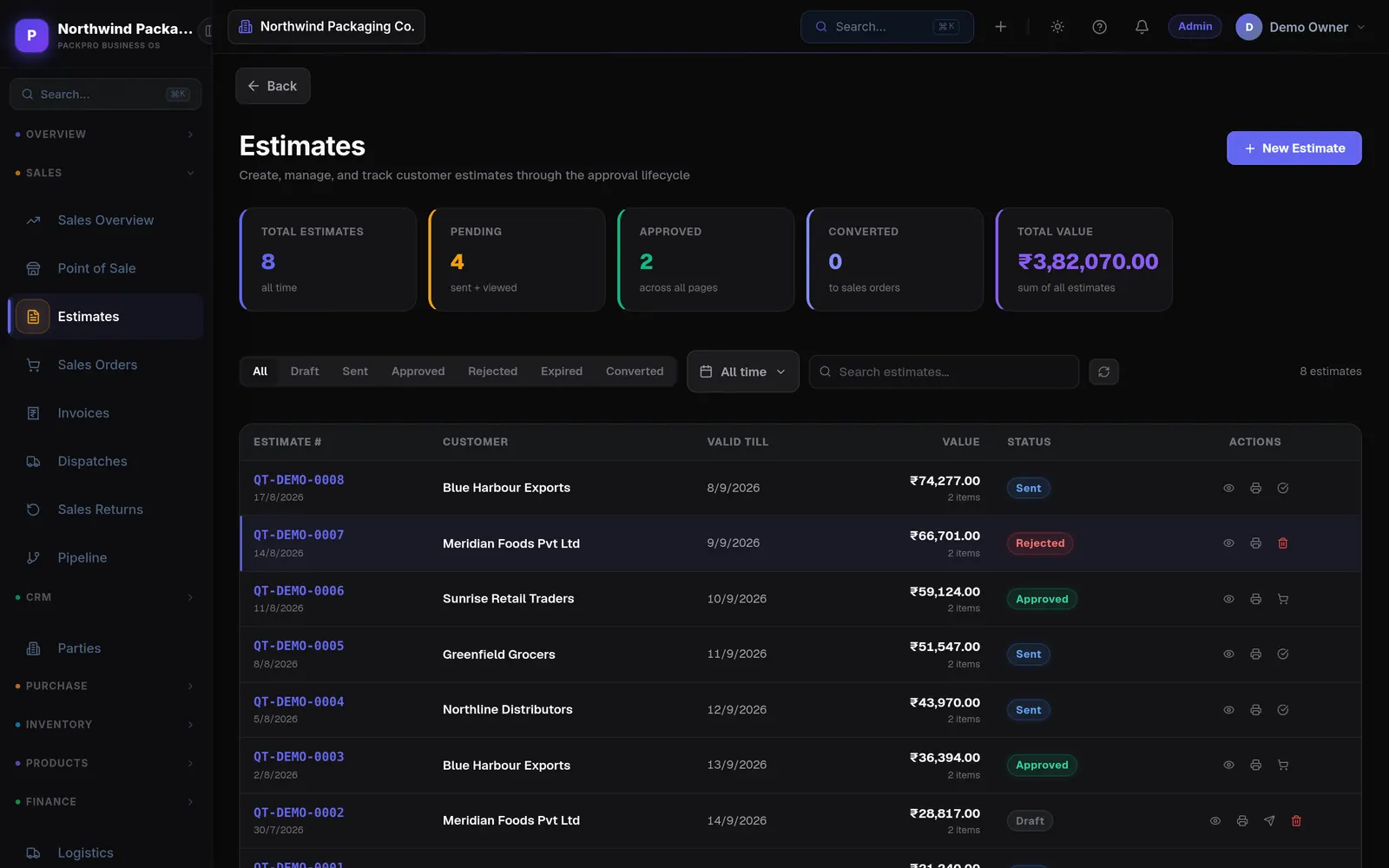The height and width of the screenshot is (868, 1389).
Task: Open the All time date filter dropdown
Action: click(x=743, y=372)
